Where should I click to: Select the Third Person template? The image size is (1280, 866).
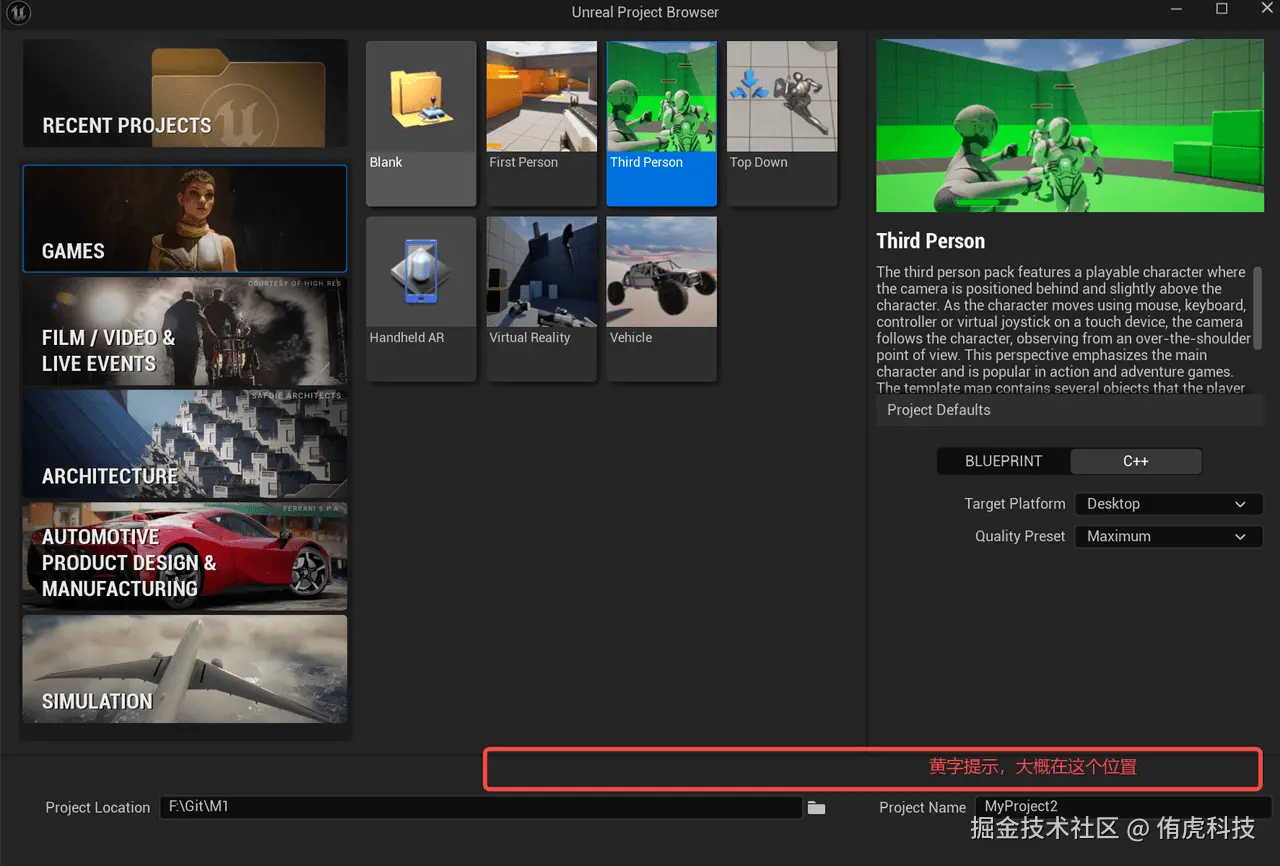coord(661,124)
